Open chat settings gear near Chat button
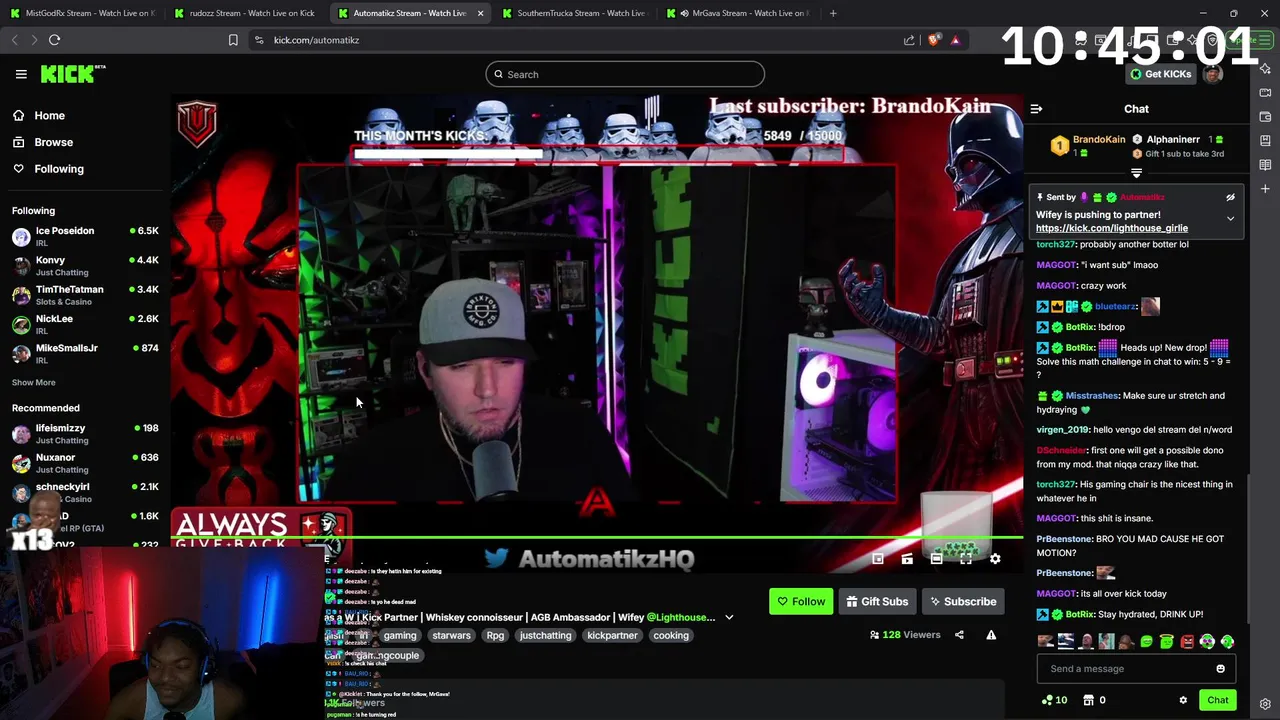This screenshot has width=1280, height=720. click(x=1183, y=700)
